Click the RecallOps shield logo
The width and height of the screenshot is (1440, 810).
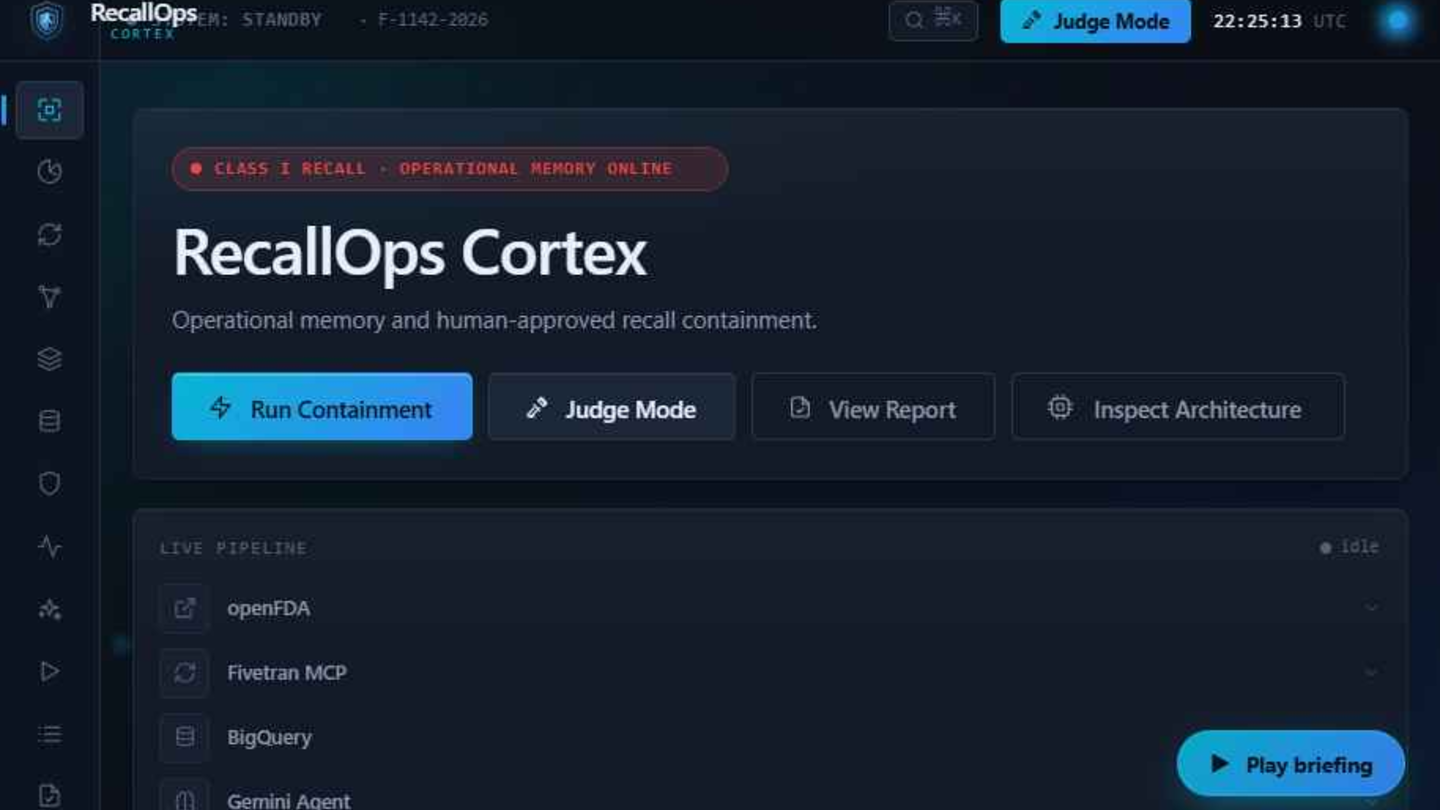point(46,20)
